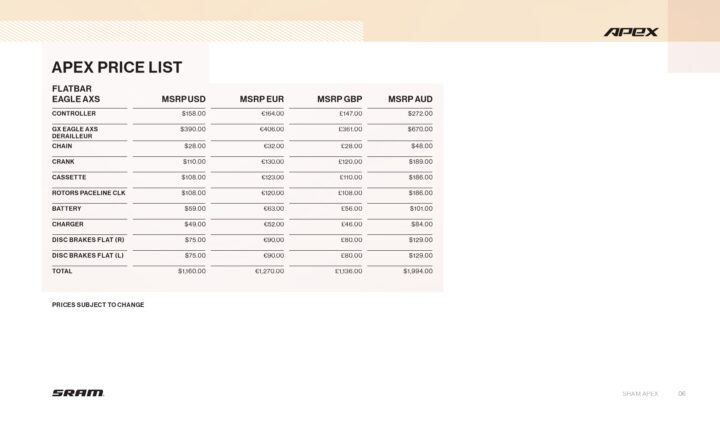Select the ROTORS PACELINE CLK row label
The height and width of the screenshot is (438, 720).
tap(89, 192)
